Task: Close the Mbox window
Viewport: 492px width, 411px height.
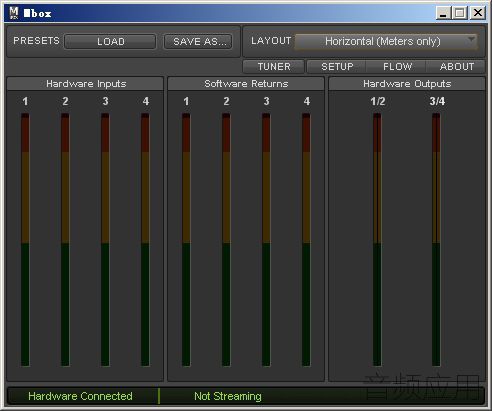Action: tap(478, 13)
